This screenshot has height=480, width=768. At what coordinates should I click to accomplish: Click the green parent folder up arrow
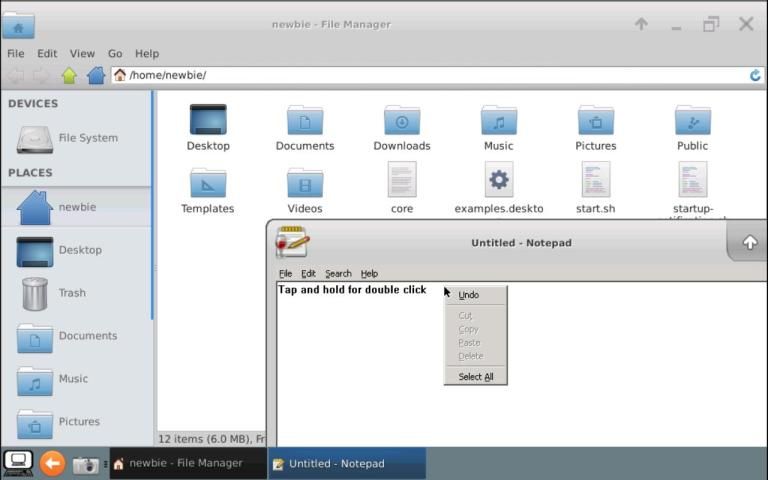point(69,75)
